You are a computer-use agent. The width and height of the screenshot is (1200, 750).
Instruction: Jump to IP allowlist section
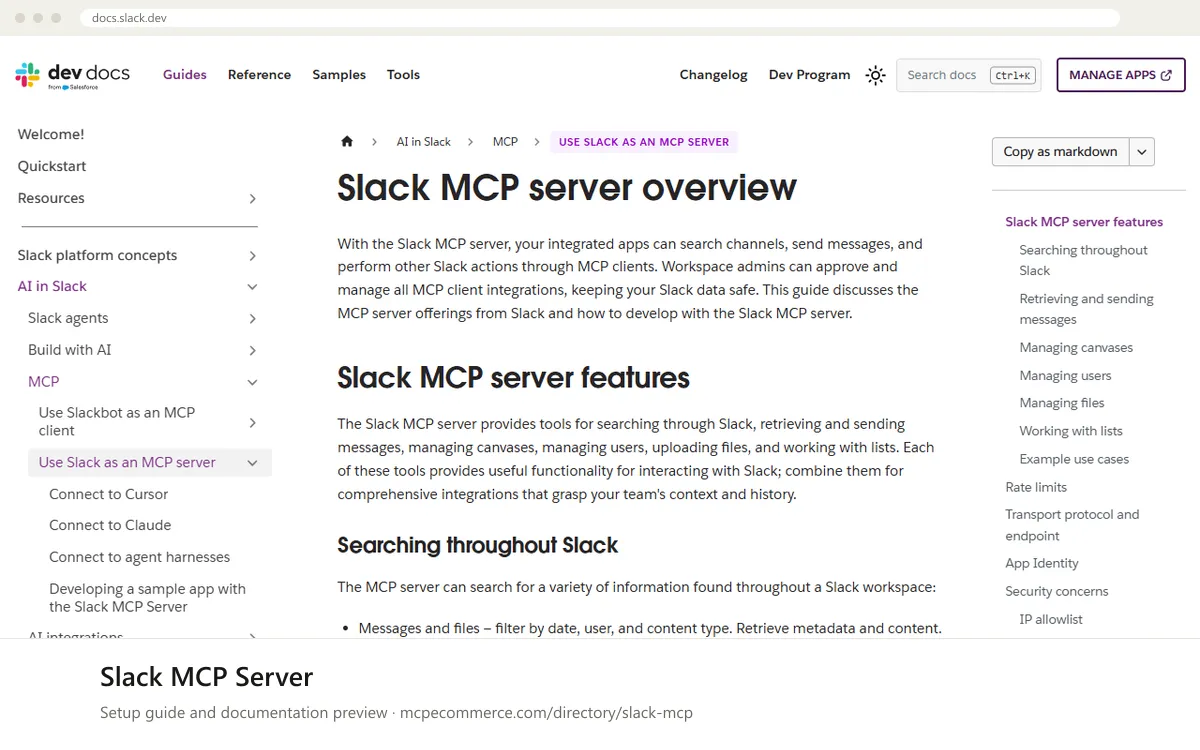(1051, 619)
